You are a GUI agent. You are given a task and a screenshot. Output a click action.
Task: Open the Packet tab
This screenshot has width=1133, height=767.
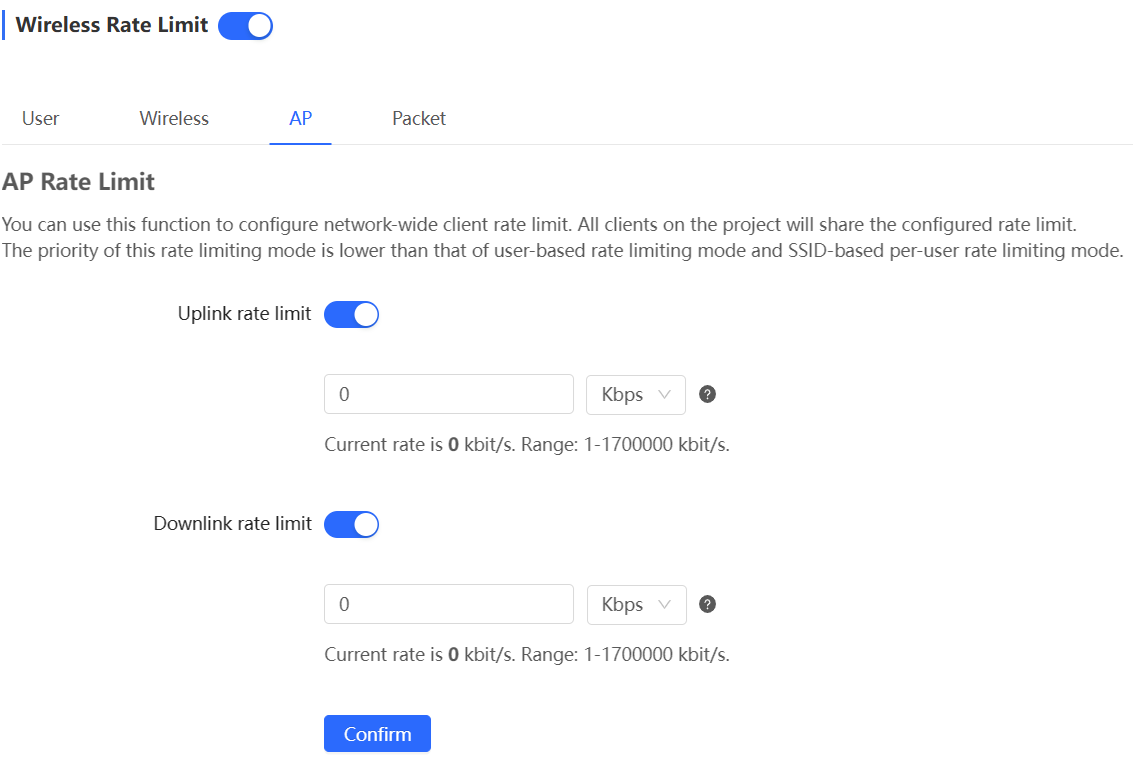[418, 118]
